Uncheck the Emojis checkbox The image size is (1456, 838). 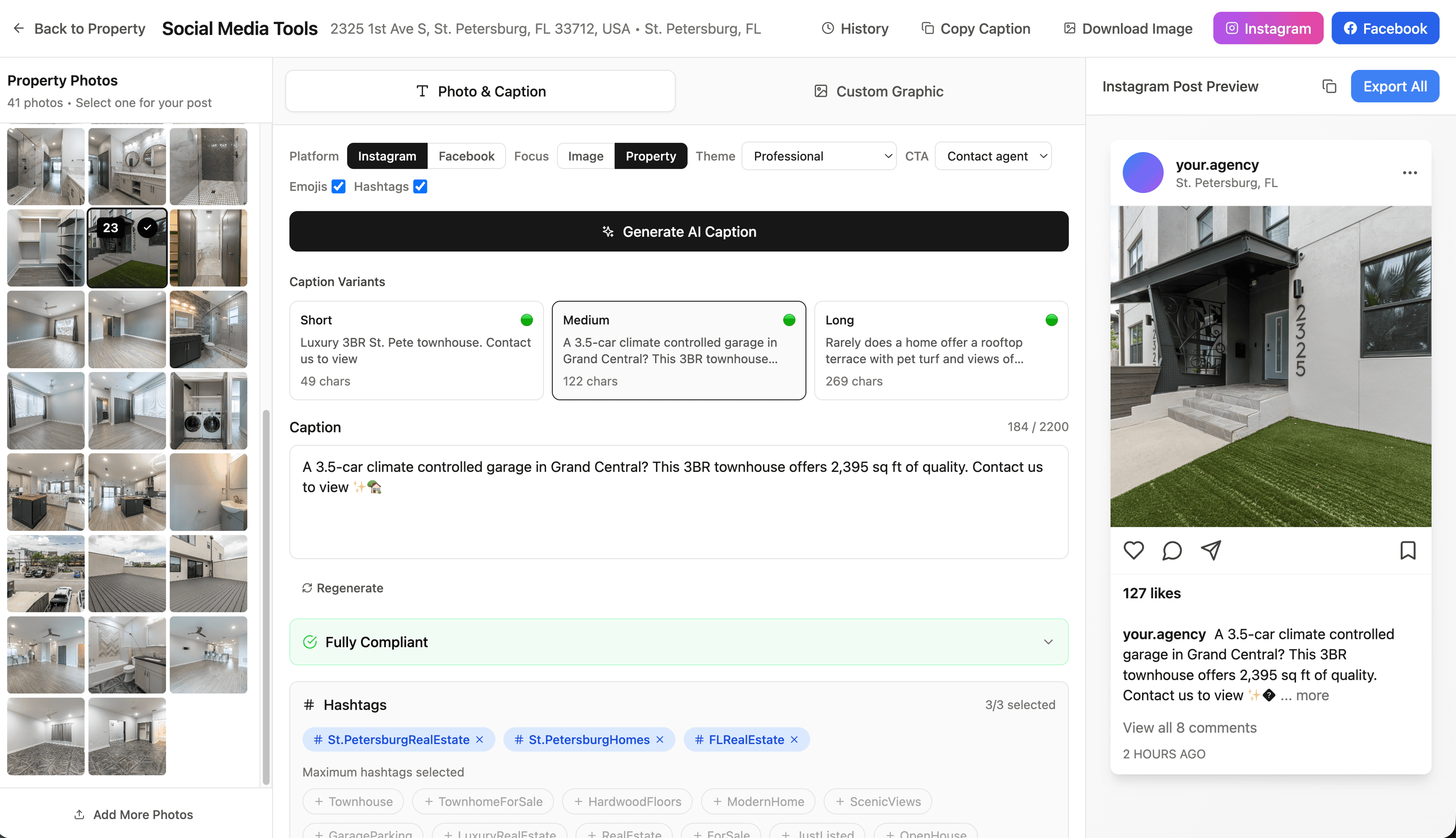[338, 186]
